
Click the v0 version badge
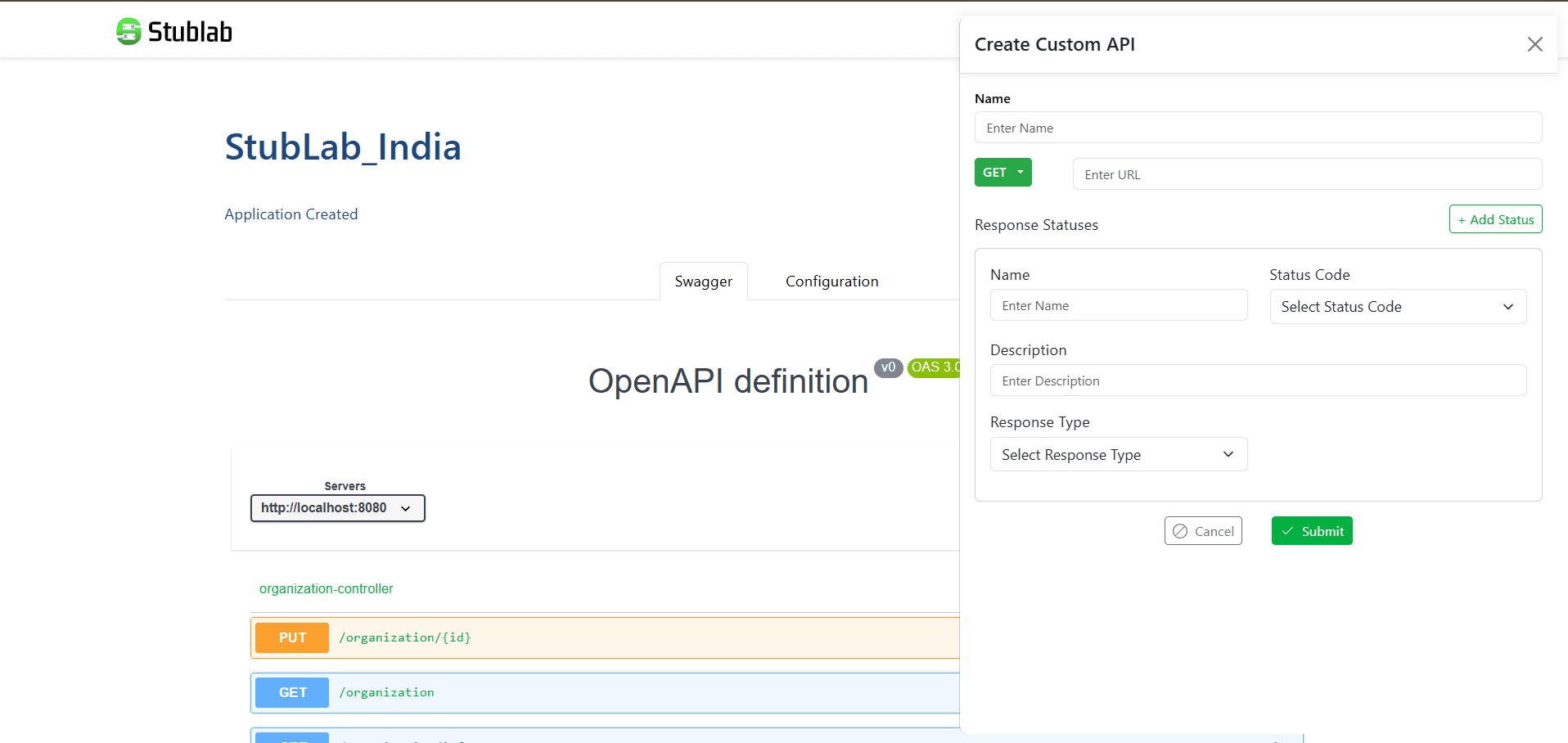[x=888, y=368]
